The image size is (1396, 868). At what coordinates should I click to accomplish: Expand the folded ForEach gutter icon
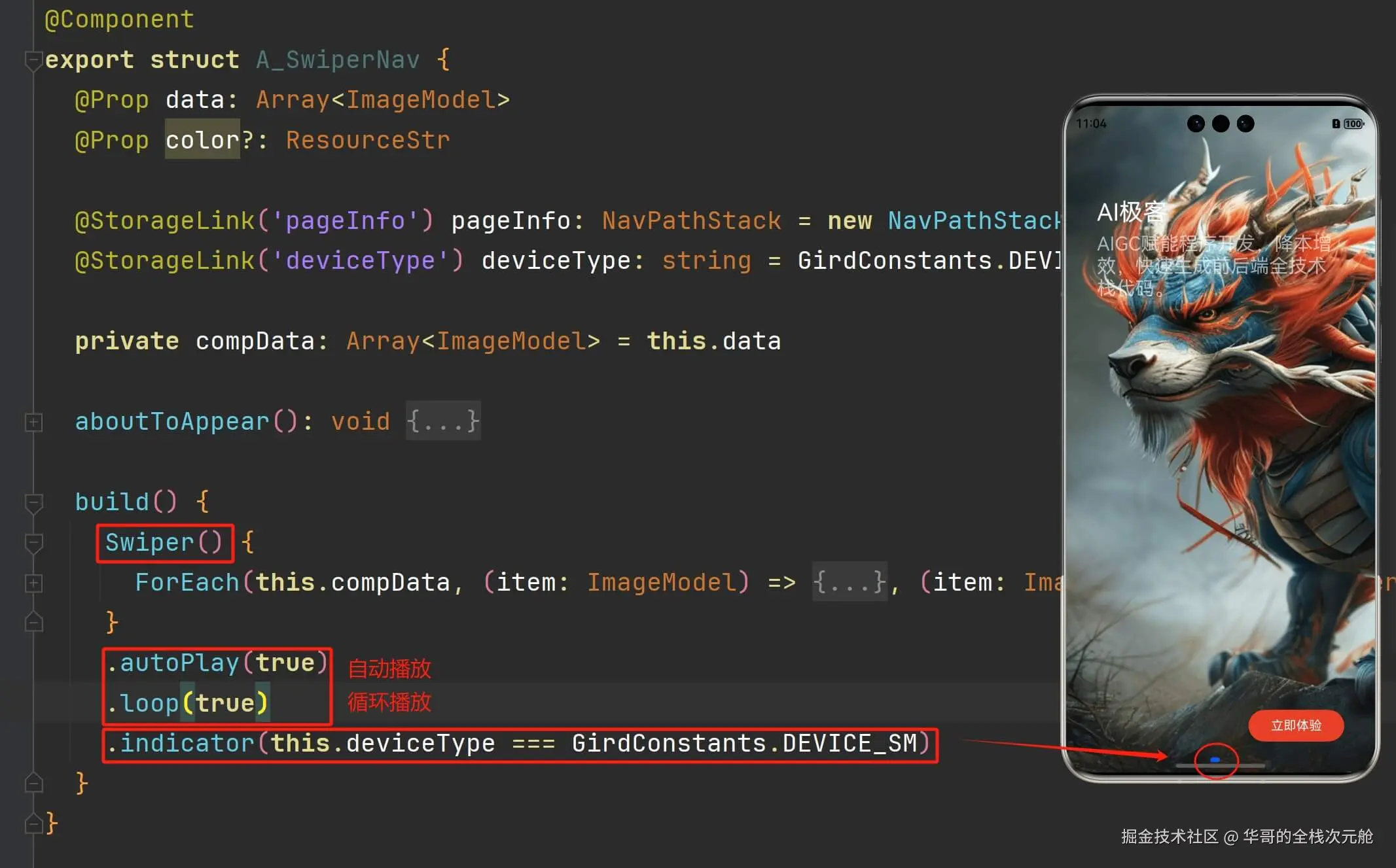pos(33,583)
